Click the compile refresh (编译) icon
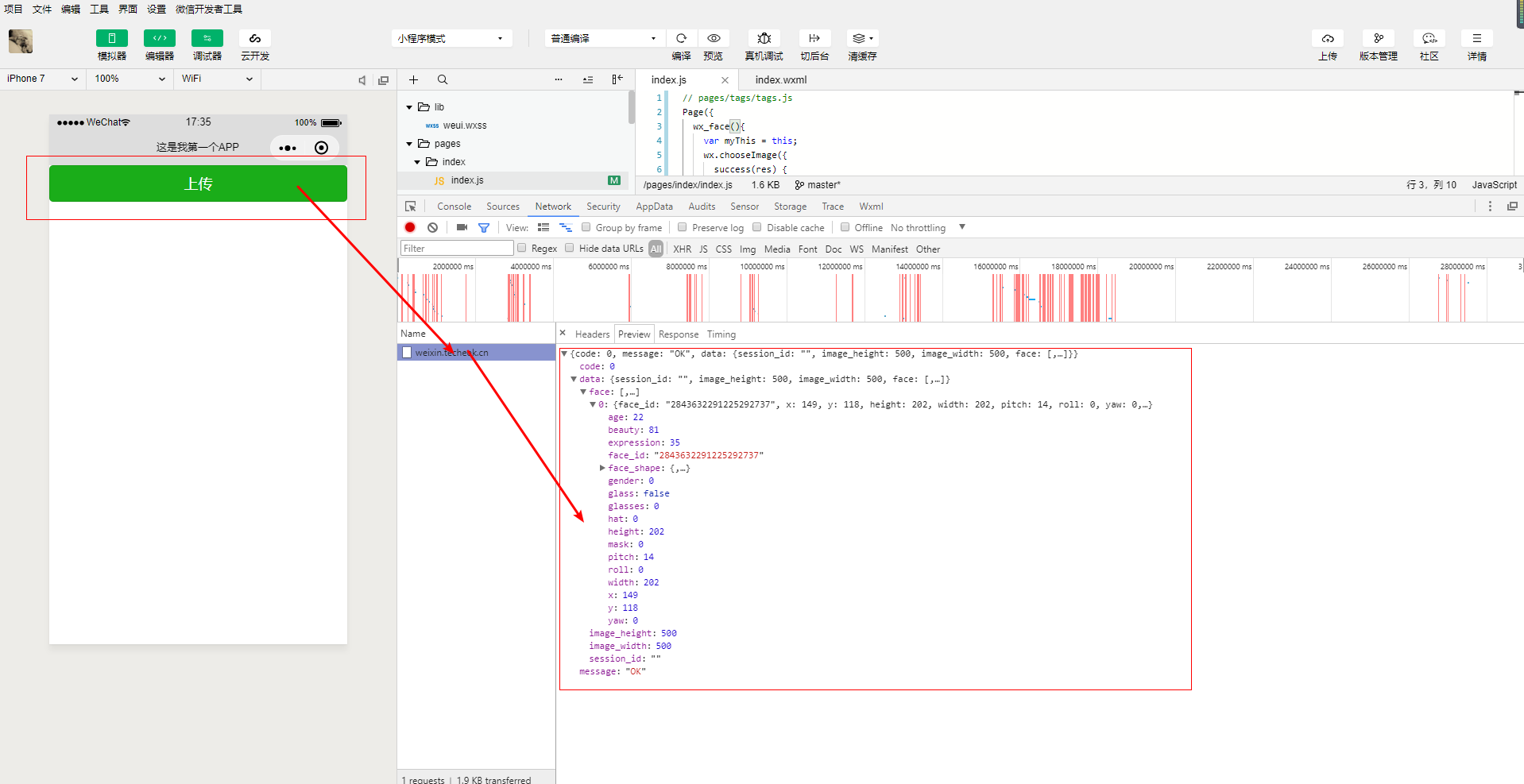Viewport: 1524px width, 784px height. 681,38
